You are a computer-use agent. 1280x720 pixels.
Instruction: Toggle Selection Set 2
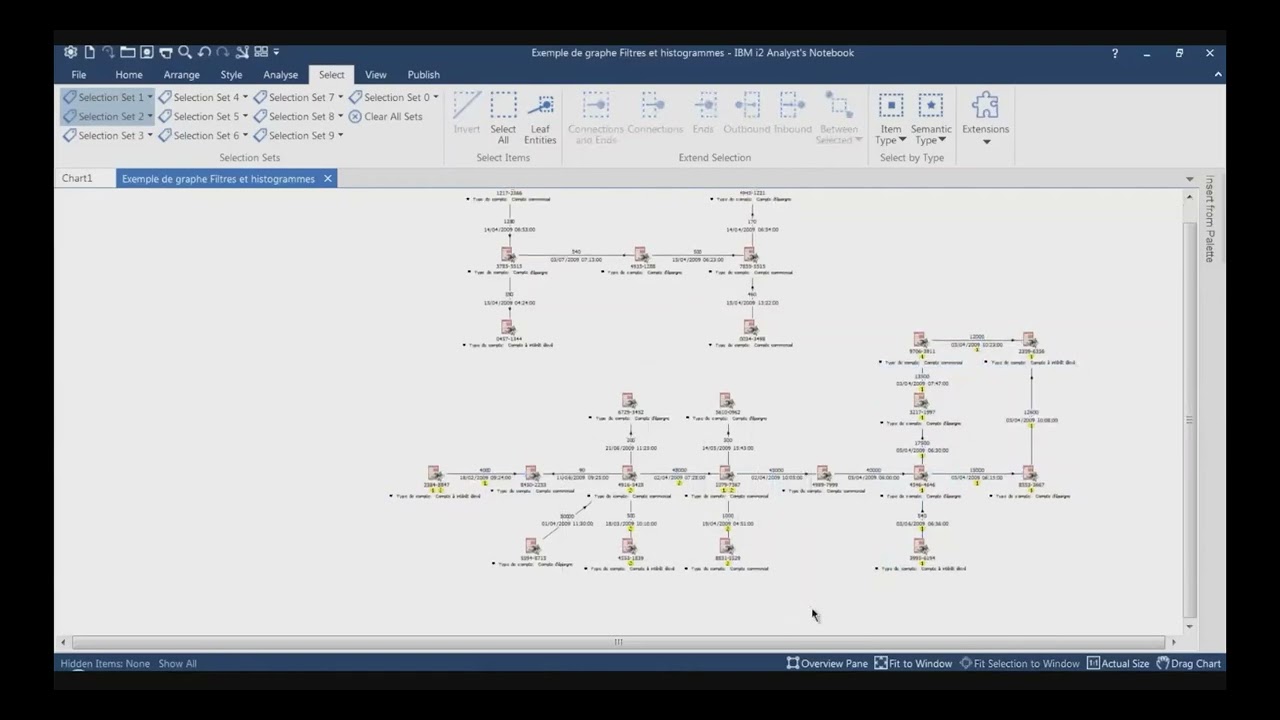[103, 116]
